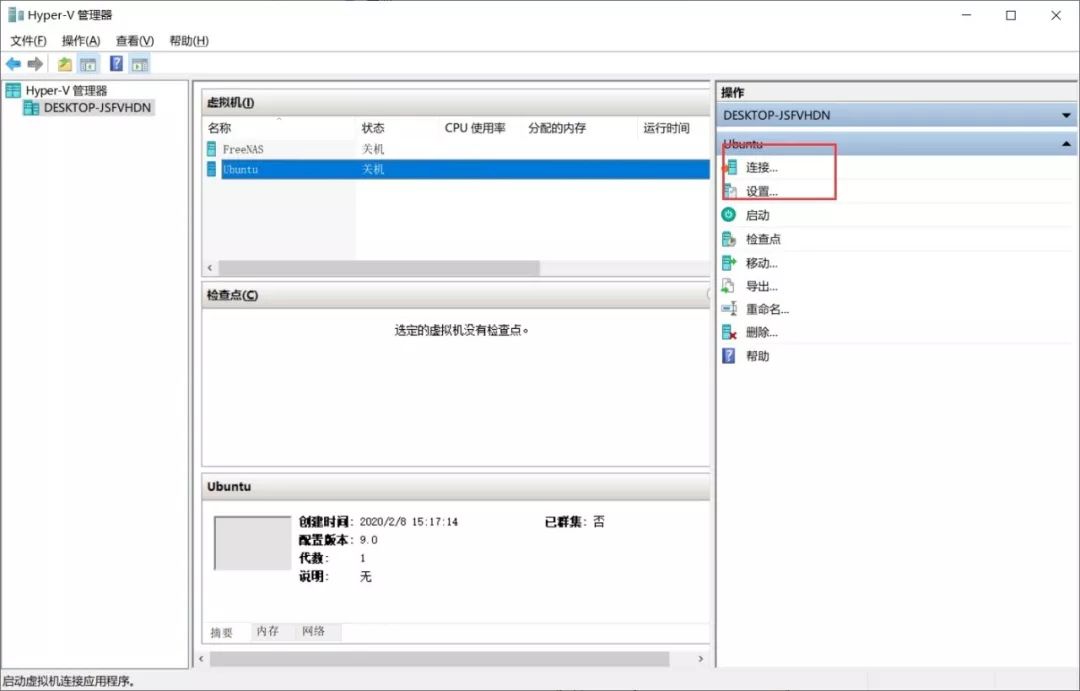Open the 查看(V) menu

tap(134, 41)
